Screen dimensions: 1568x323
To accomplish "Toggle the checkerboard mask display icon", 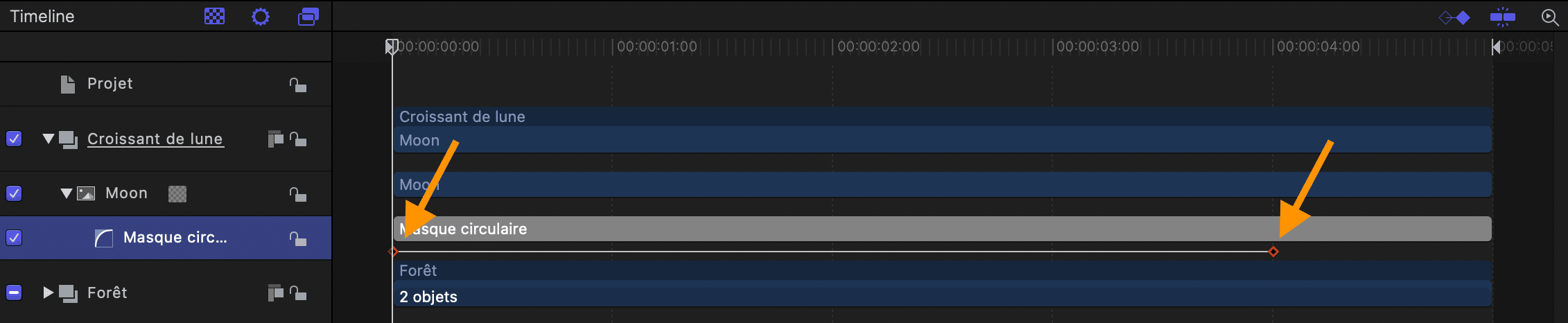I will click(x=215, y=16).
